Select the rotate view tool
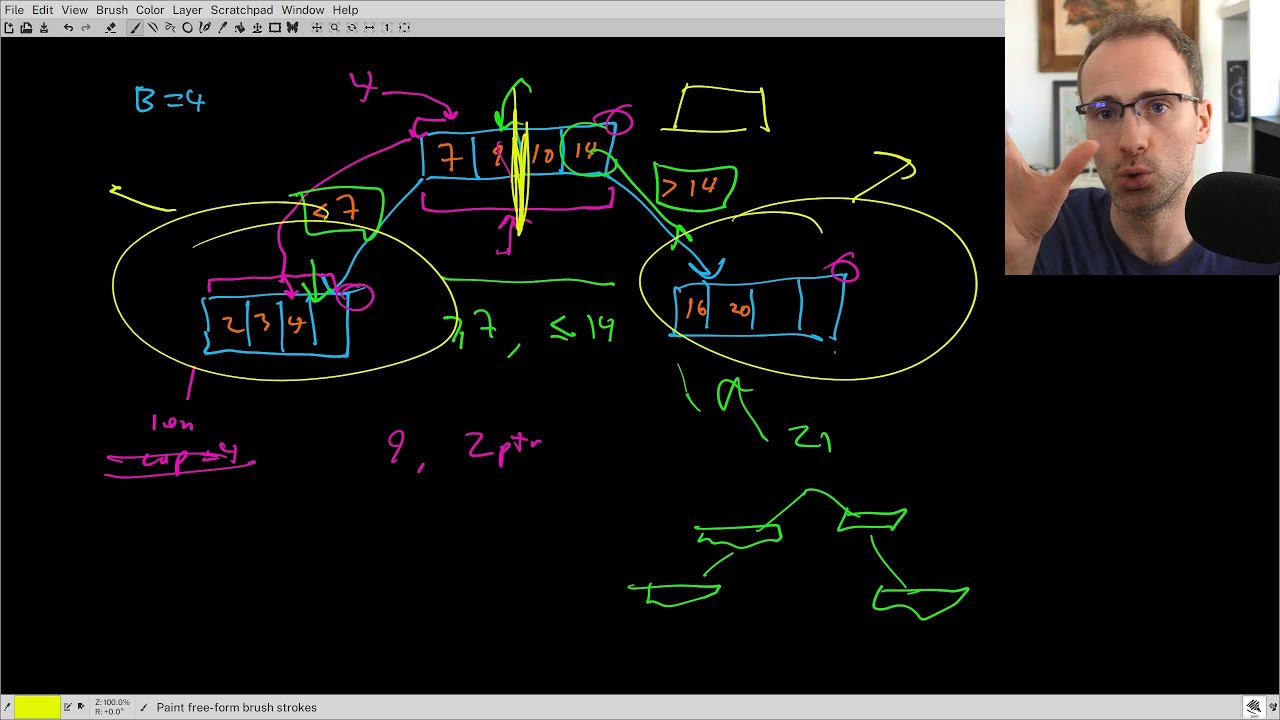 (x=352, y=28)
